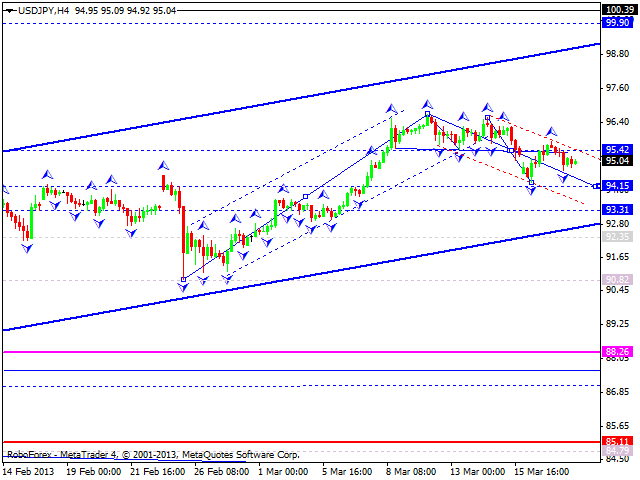Click the grey 92.35 level label
640x480 pixels.
pos(618,236)
